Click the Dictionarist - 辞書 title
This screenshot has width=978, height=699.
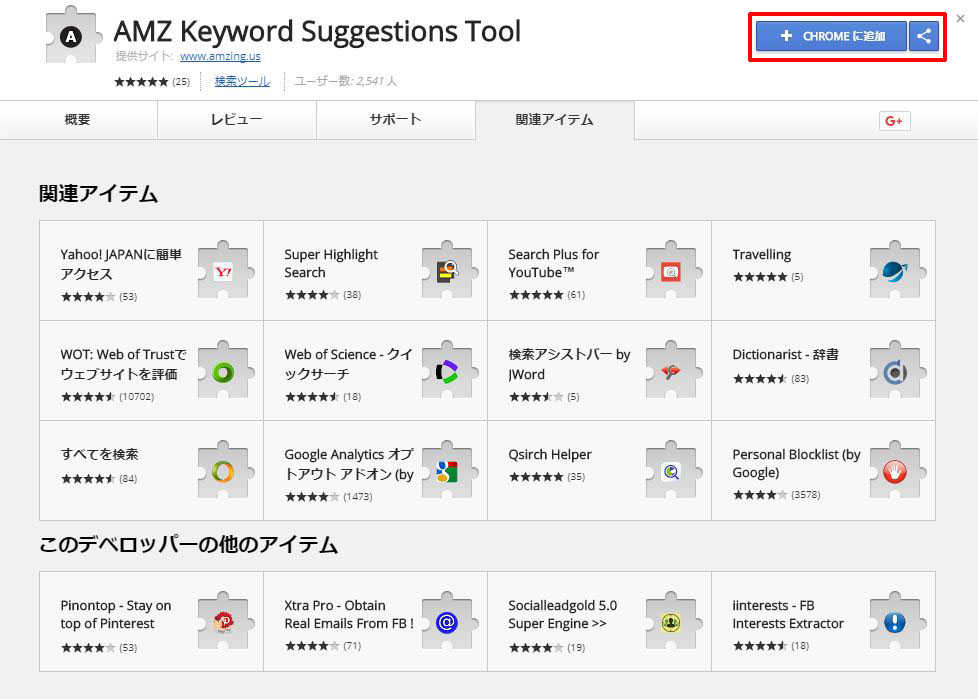click(785, 354)
